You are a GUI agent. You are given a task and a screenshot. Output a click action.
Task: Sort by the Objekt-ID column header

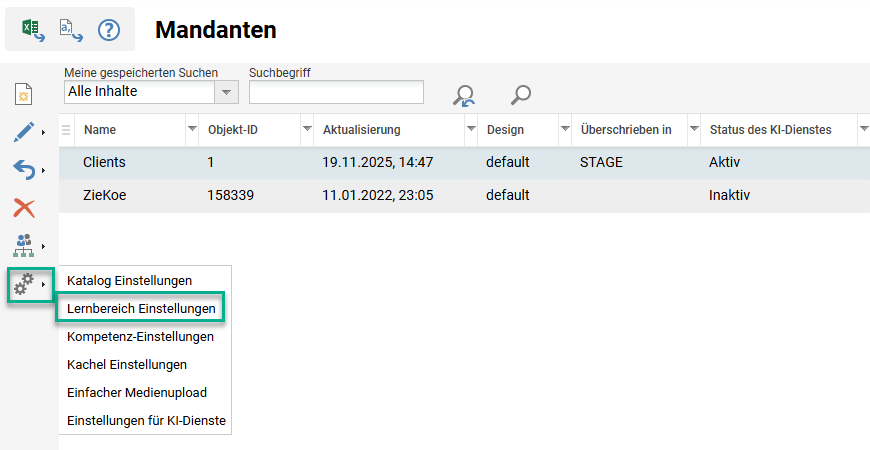pyautogui.click(x=233, y=130)
